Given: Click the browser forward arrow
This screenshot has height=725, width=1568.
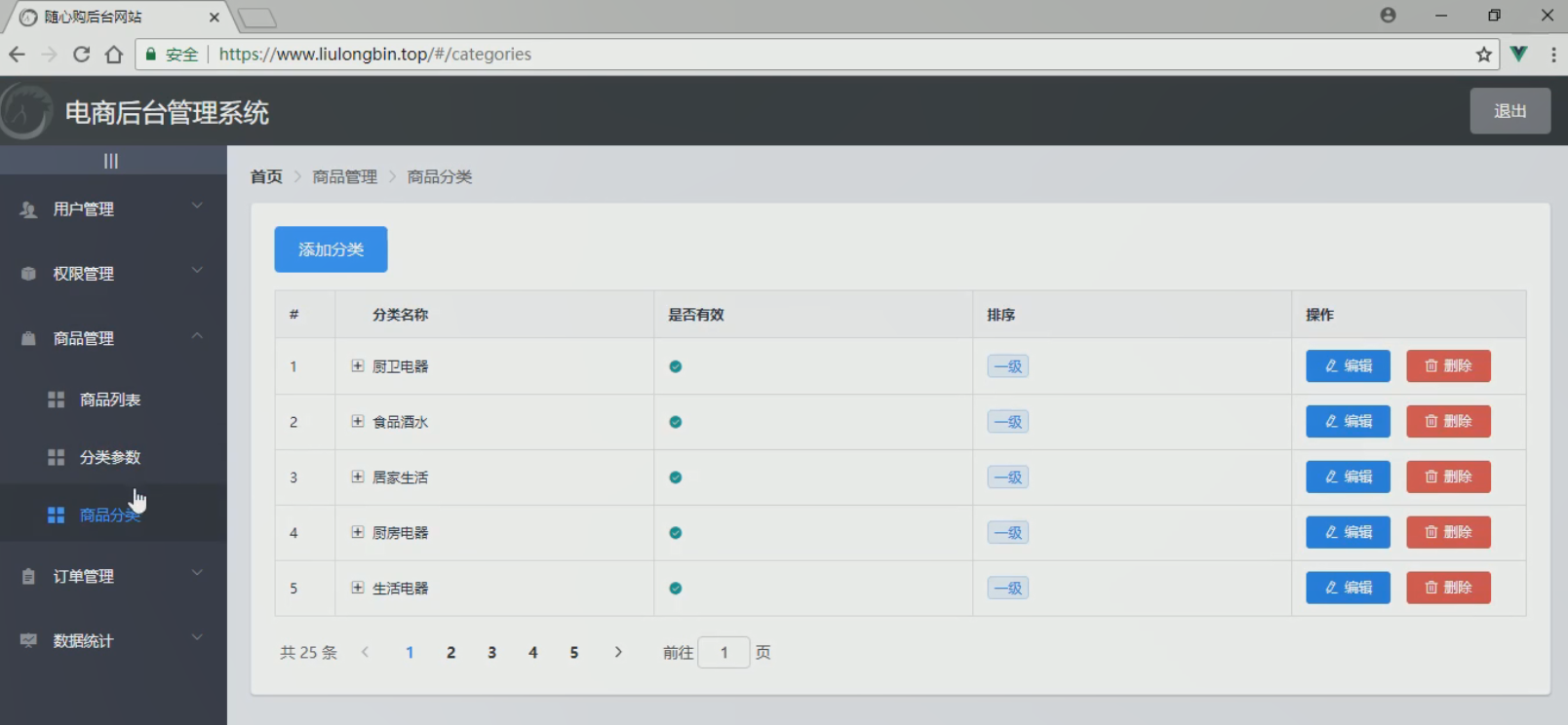Looking at the screenshot, I should coord(49,55).
